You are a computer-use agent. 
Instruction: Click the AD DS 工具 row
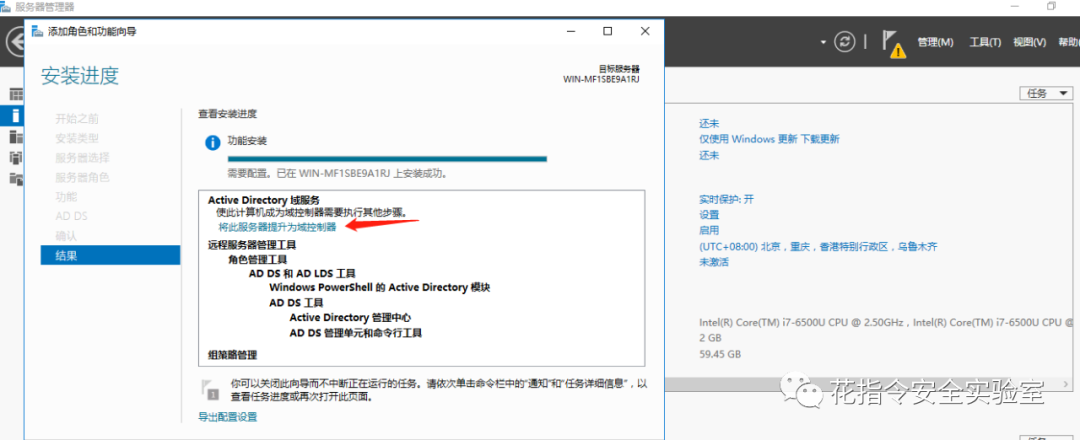pos(296,302)
